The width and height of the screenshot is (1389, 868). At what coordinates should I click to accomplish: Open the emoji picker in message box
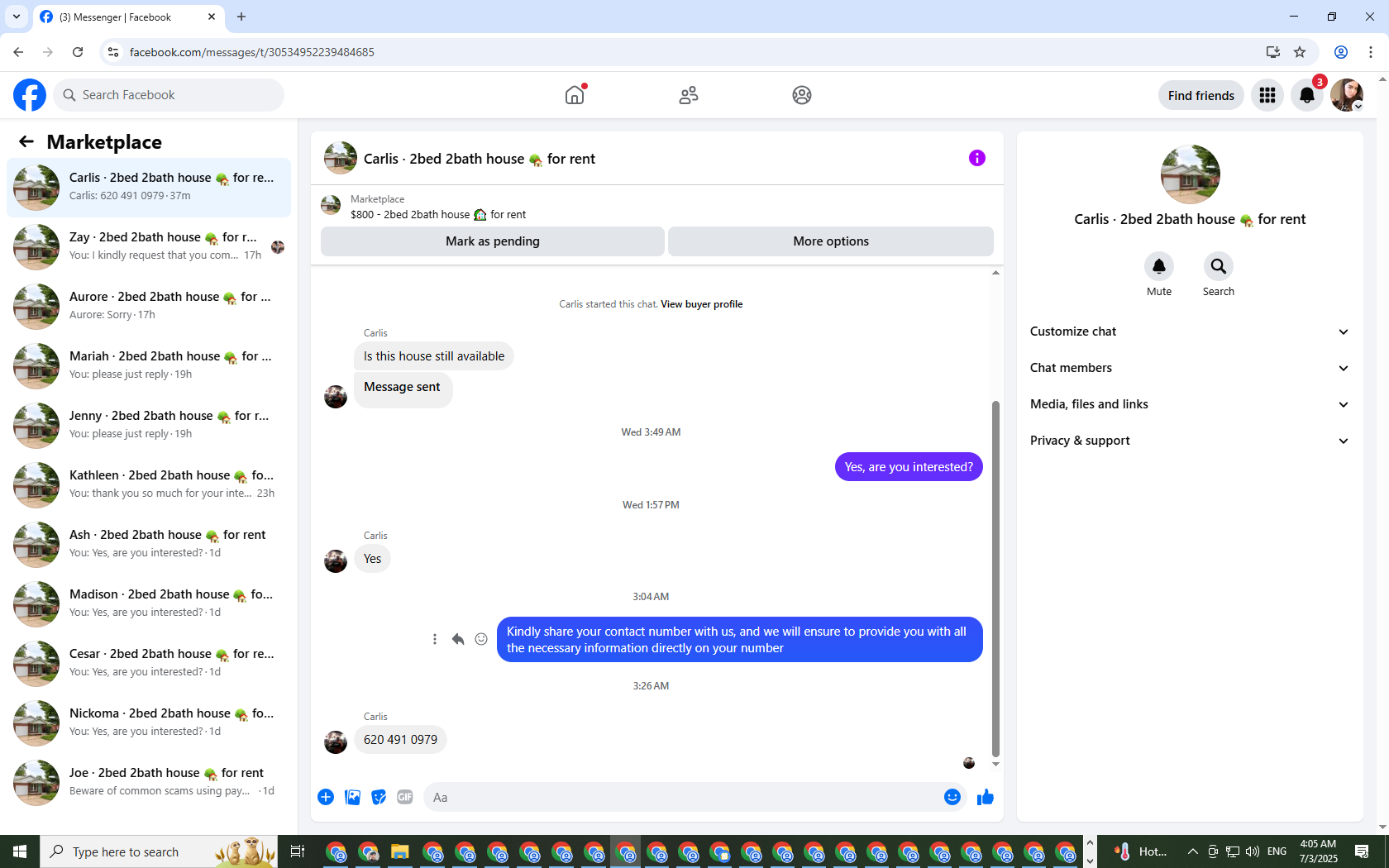pyautogui.click(x=952, y=797)
